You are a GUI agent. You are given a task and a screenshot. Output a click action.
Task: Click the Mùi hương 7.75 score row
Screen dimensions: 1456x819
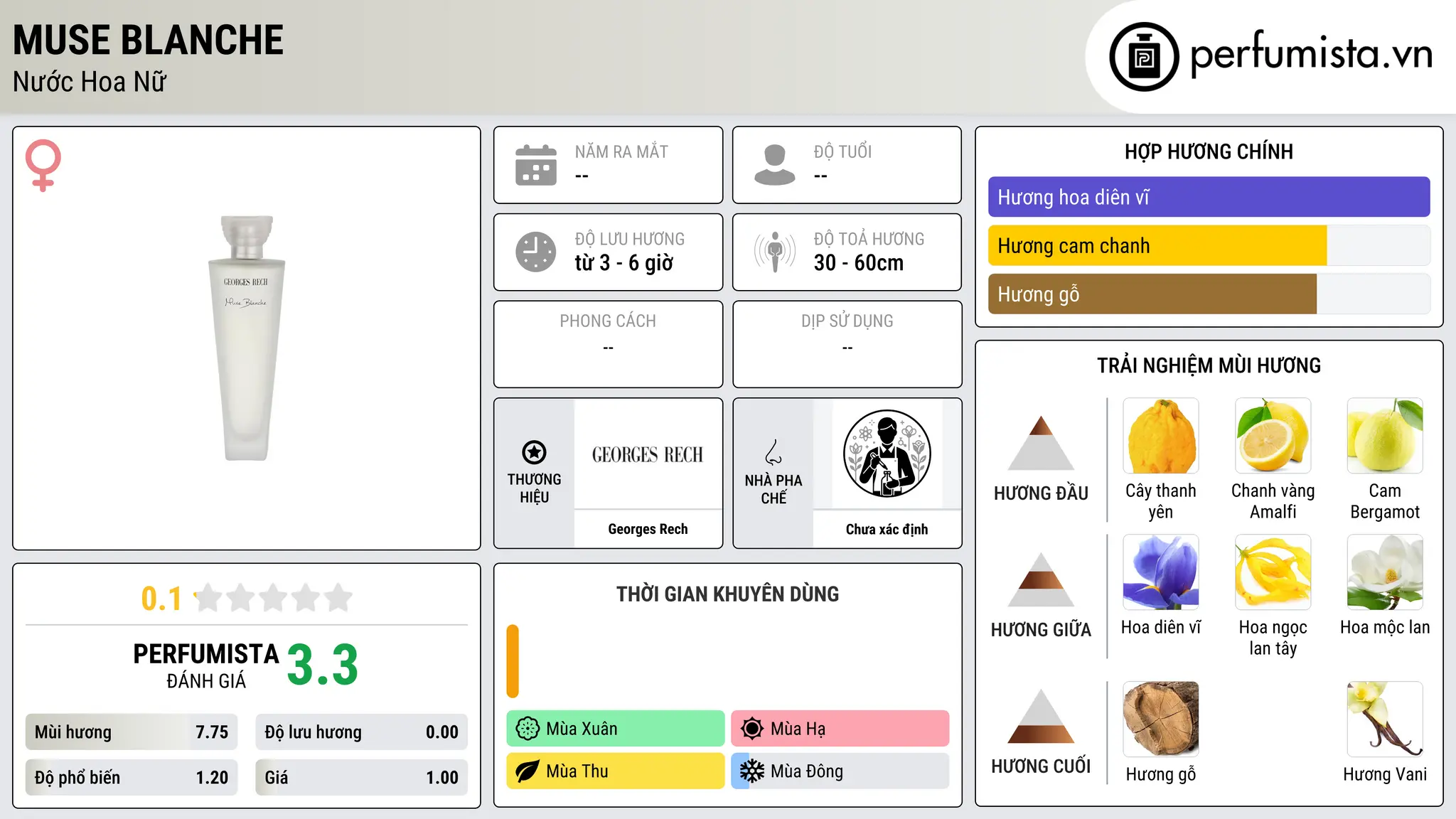pyautogui.click(x=132, y=732)
